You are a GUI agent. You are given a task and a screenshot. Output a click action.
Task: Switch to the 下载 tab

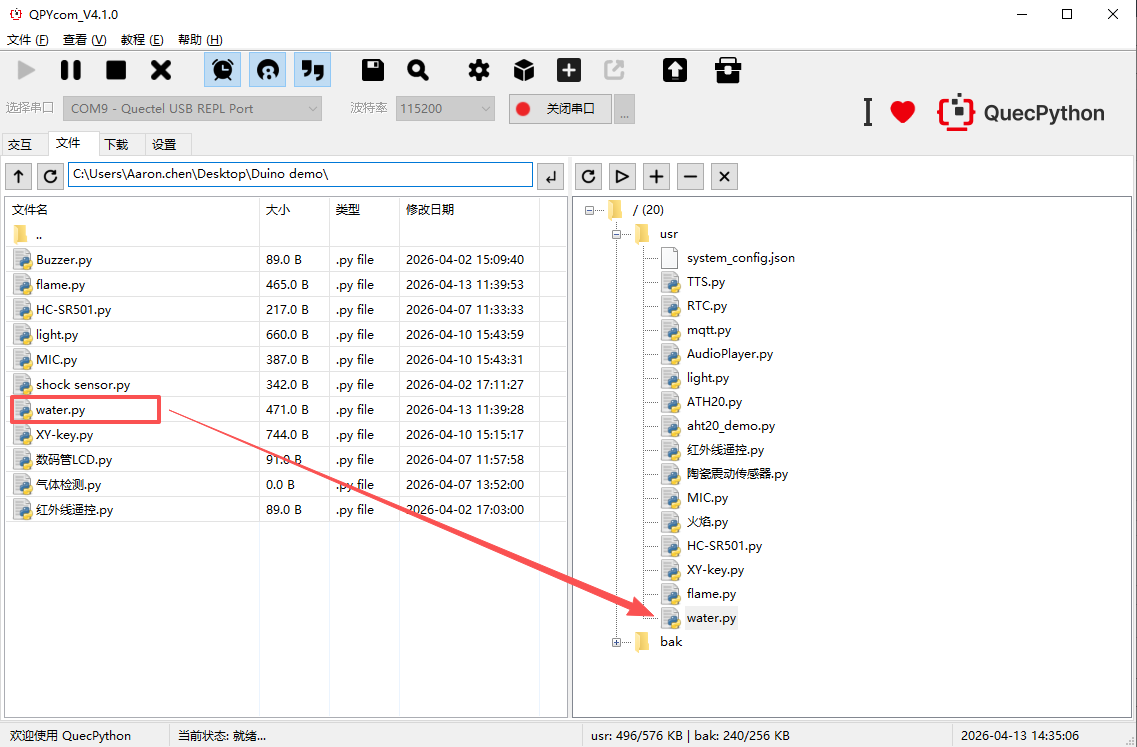pyautogui.click(x=116, y=144)
